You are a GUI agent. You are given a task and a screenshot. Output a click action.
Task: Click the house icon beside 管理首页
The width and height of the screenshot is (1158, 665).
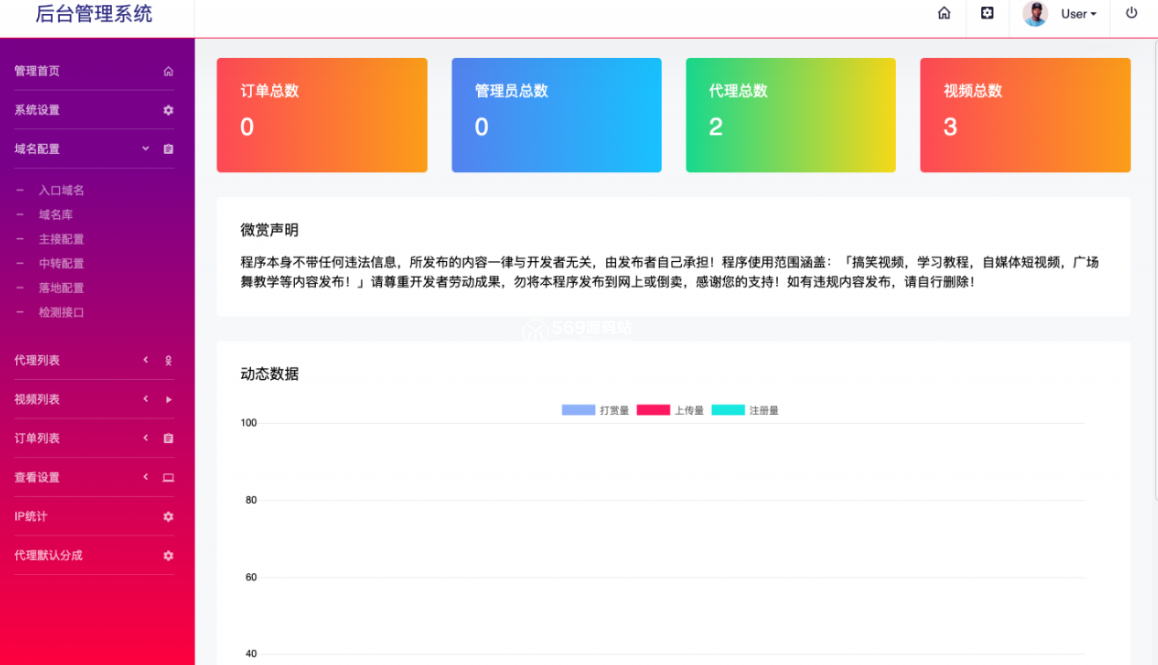(x=168, y=71)
